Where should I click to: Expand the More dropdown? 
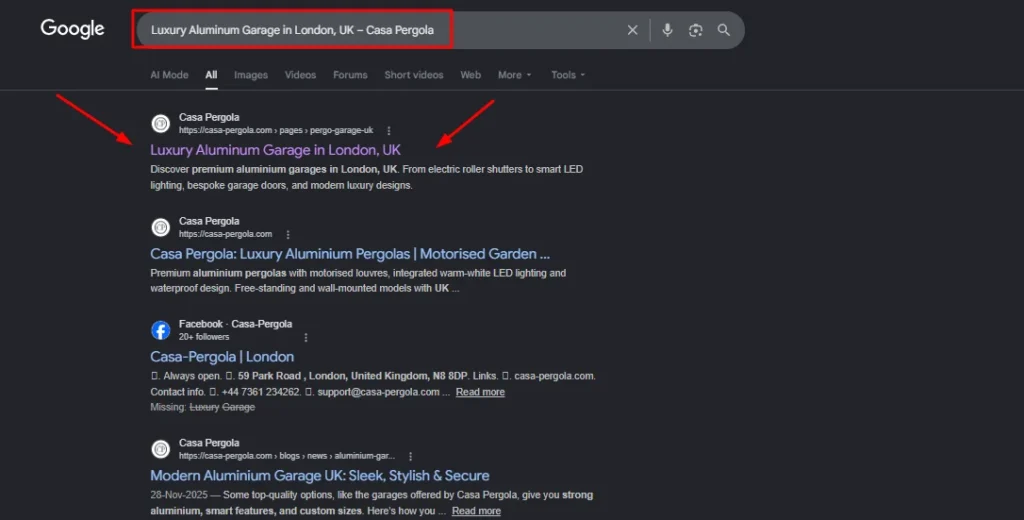click(x=515, y=75)
